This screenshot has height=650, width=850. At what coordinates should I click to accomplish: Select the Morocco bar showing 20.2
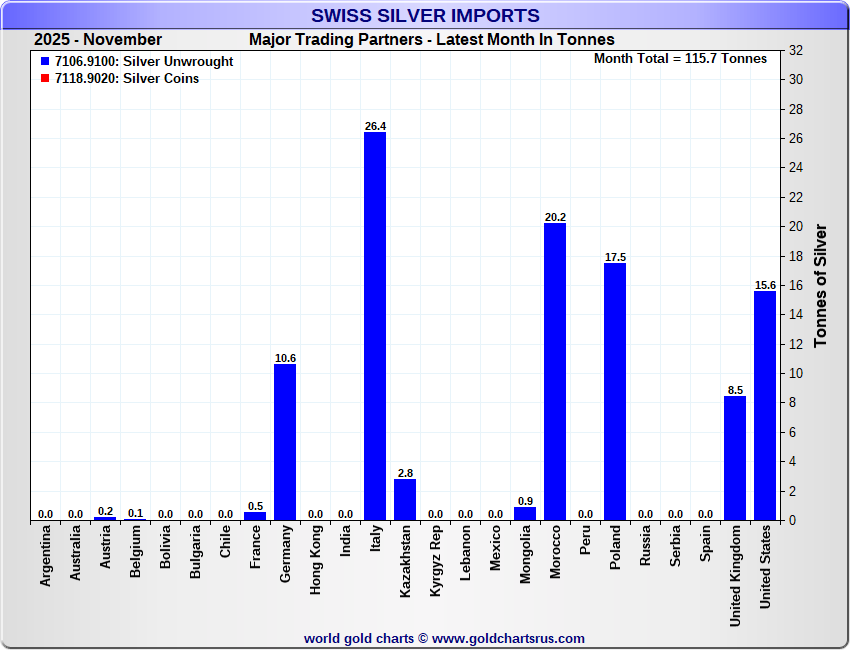pos(555,371)
